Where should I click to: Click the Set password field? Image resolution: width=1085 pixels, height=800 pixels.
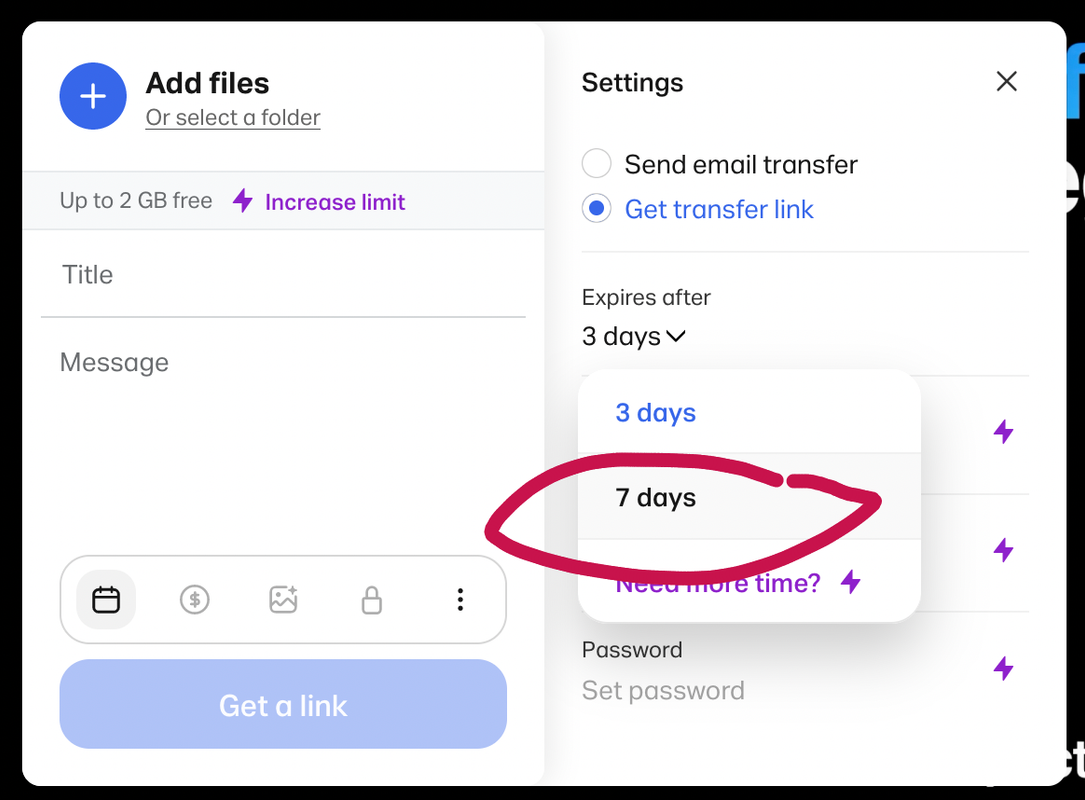click(x=663, y=691)
